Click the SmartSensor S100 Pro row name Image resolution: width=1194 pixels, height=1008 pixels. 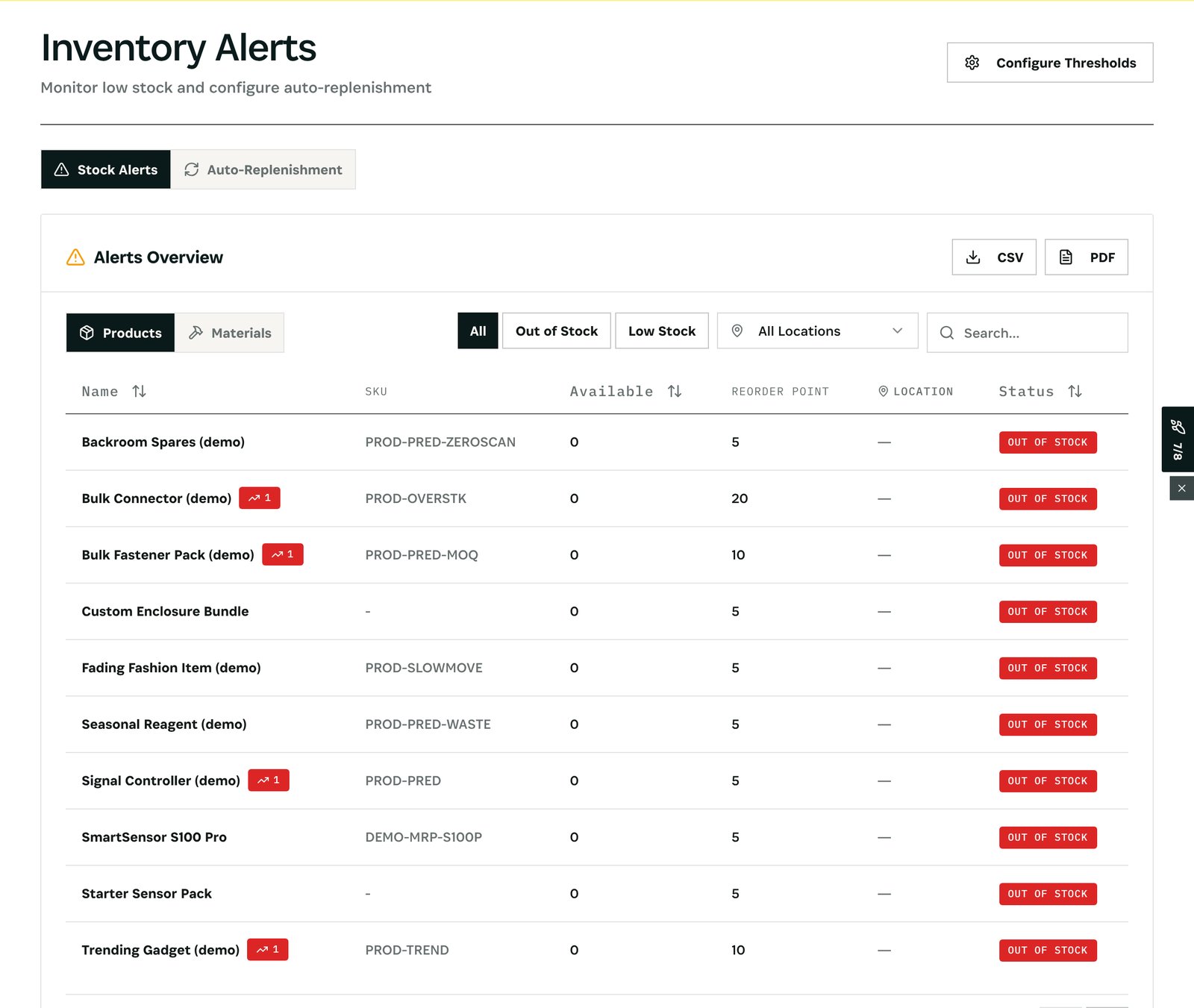point(154,837)
